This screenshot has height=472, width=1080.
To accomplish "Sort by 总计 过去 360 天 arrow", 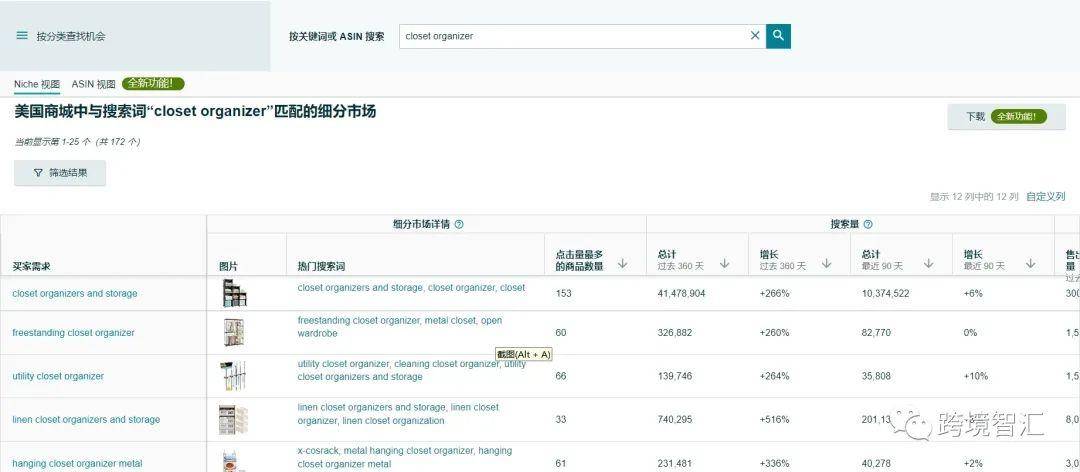I will click(725, 264).
